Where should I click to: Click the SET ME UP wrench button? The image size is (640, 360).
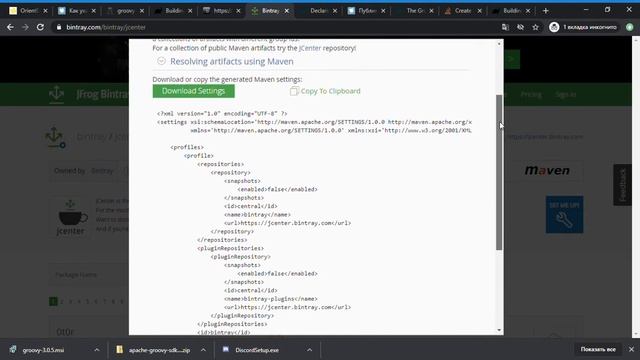point(564,215)
